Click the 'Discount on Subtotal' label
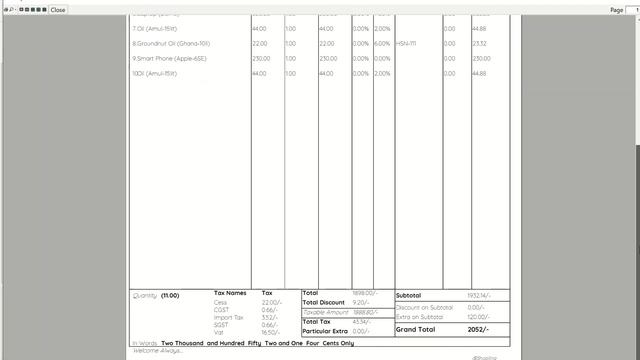Screen dimensions: 640x360 point(424,307)
